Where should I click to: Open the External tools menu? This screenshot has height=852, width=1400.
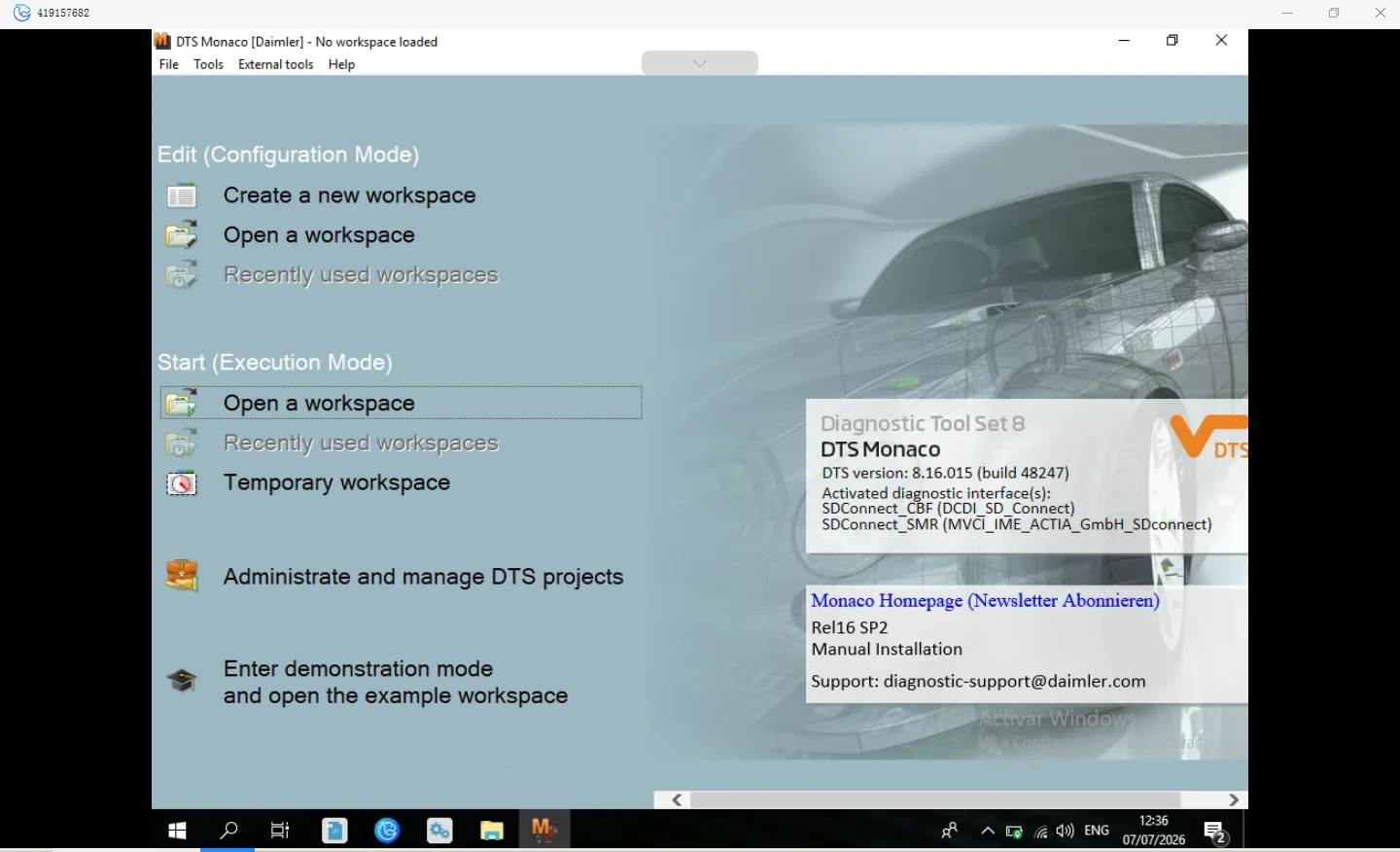click(x=276, y=64)
